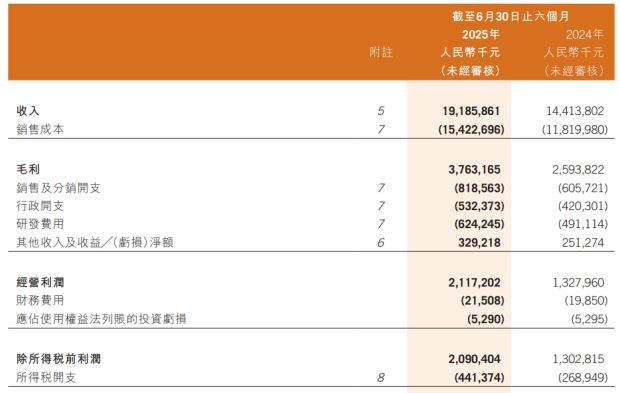The image size is (620, 393).
Task: Click 2024 gross profit 2,593,822
Action: tap(578, 170)
